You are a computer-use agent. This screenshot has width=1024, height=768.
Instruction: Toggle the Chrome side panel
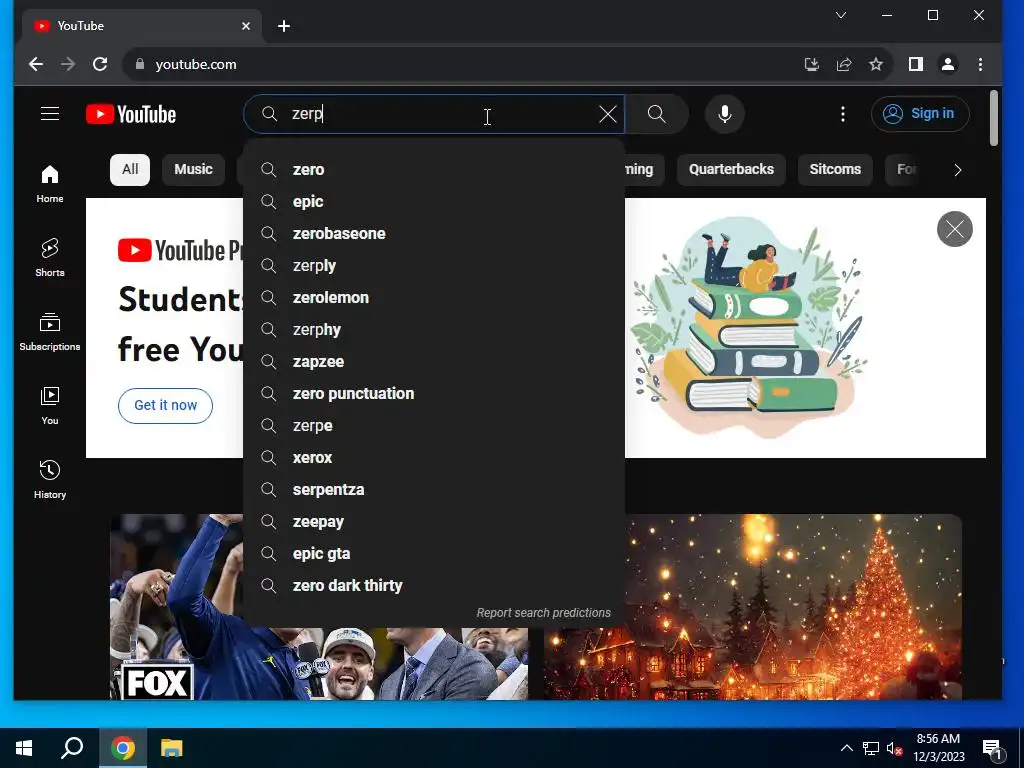(x=916, y=64)
